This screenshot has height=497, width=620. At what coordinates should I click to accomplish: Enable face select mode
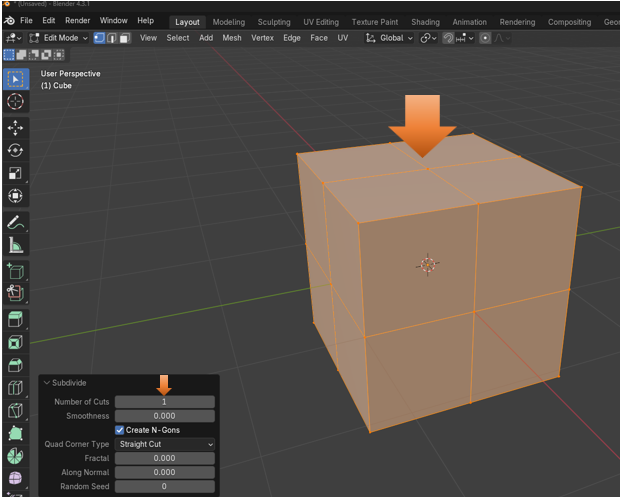(124, 38)
